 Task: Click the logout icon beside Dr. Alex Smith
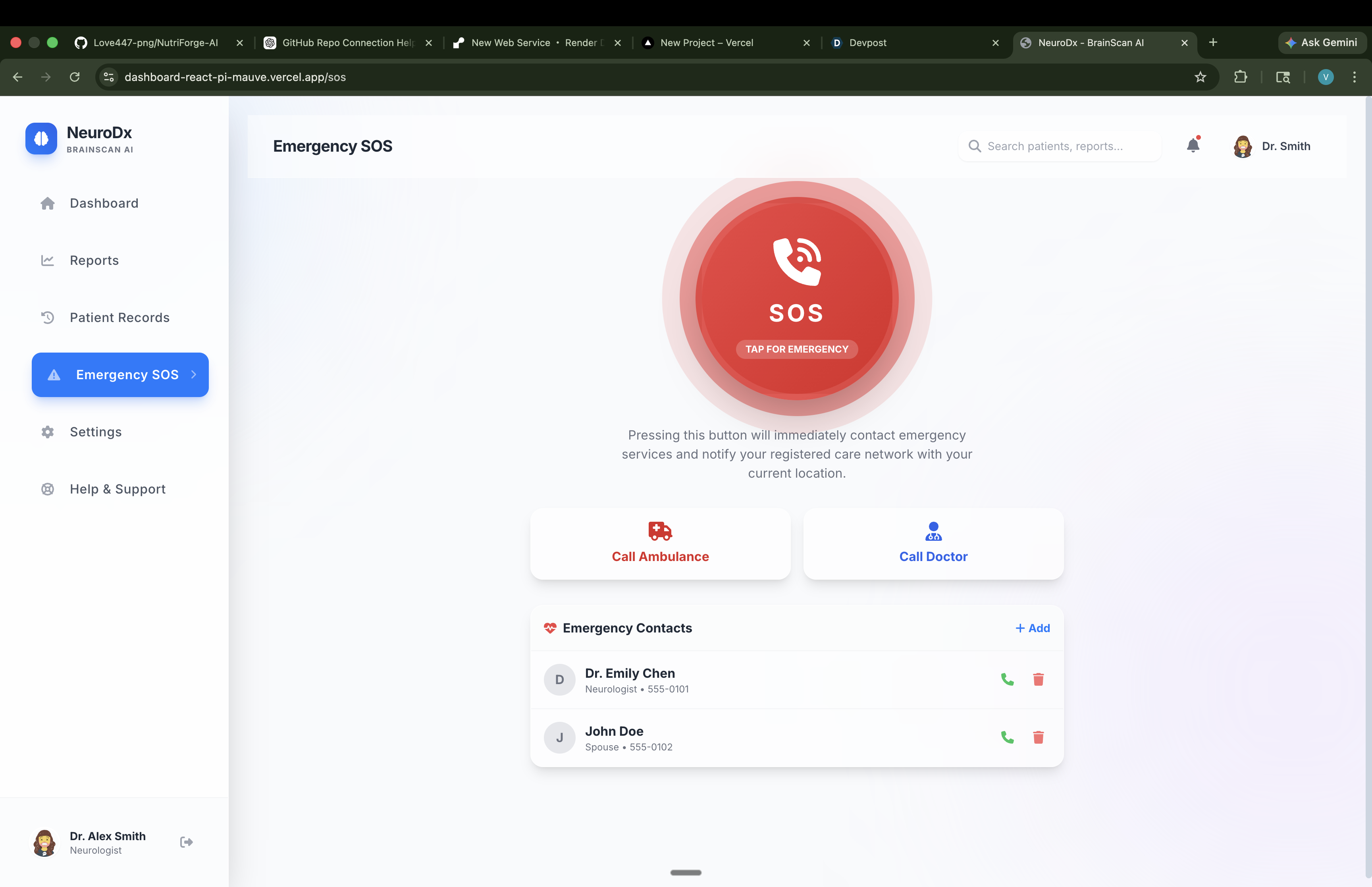click(x=186, y=842)
